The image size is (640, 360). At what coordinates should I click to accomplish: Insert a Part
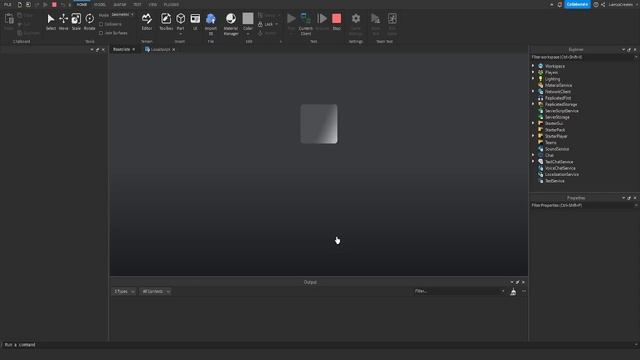(x=180, y=22)
